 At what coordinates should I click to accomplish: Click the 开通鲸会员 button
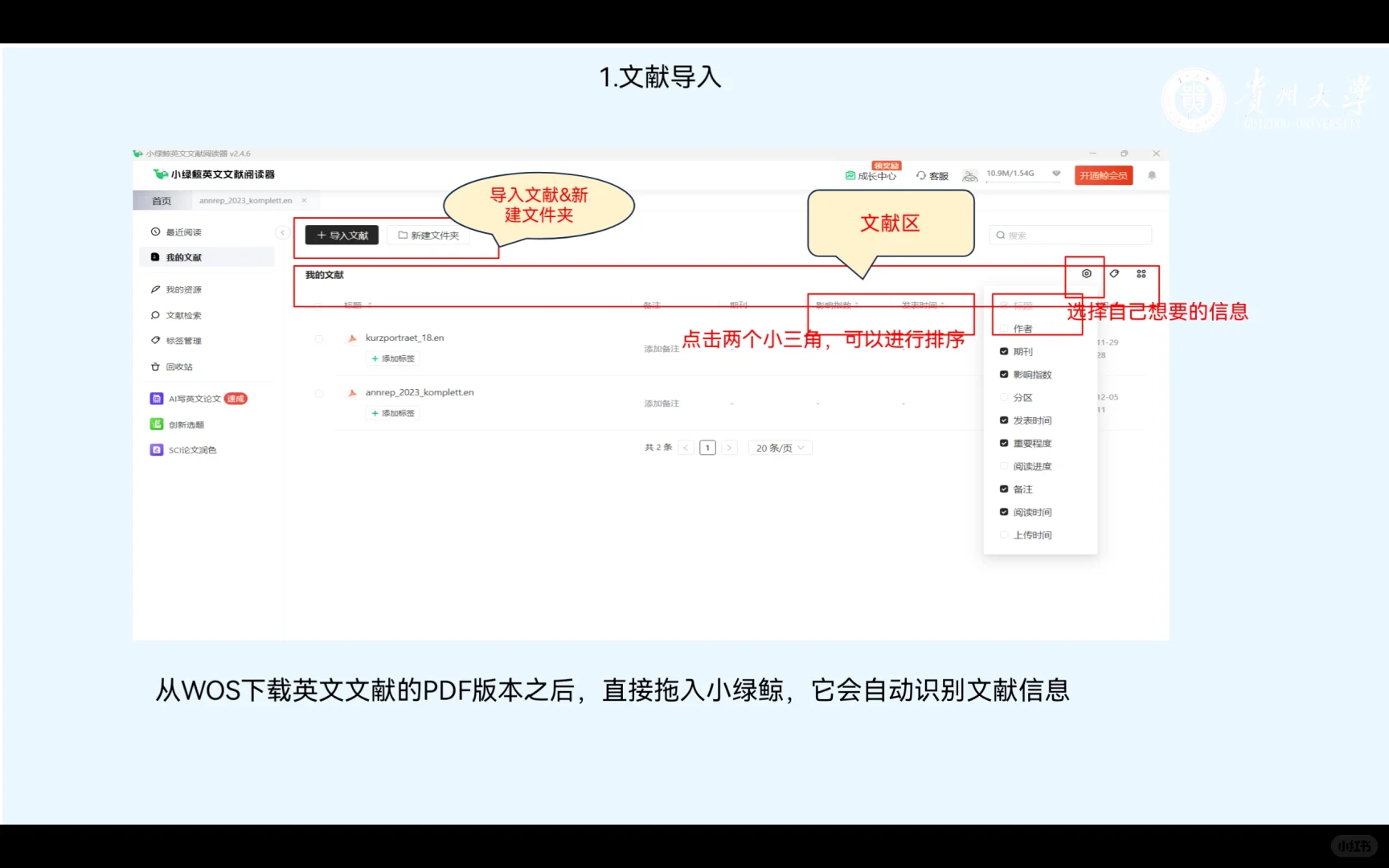[x=1104, y=175]
